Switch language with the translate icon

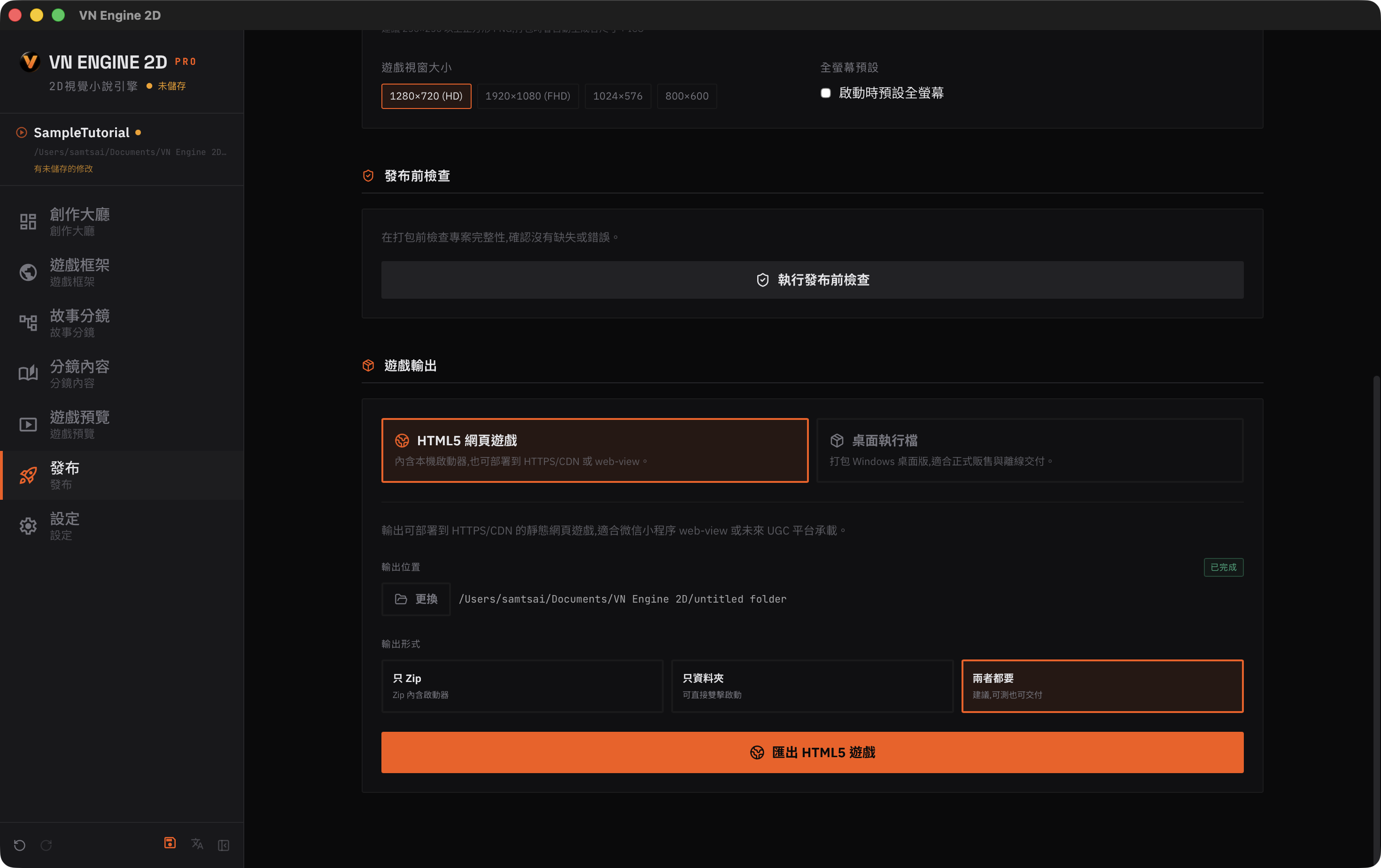pyautogui.click(x=197, y=844)
